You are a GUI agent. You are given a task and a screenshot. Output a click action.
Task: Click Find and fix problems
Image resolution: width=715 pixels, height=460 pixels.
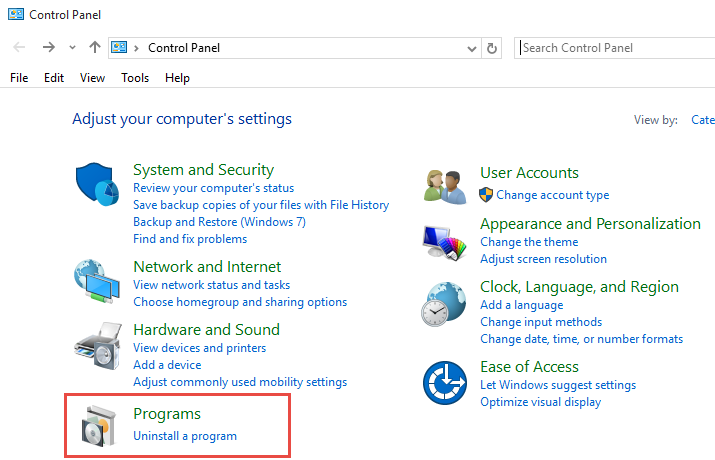tap(190, 239)
